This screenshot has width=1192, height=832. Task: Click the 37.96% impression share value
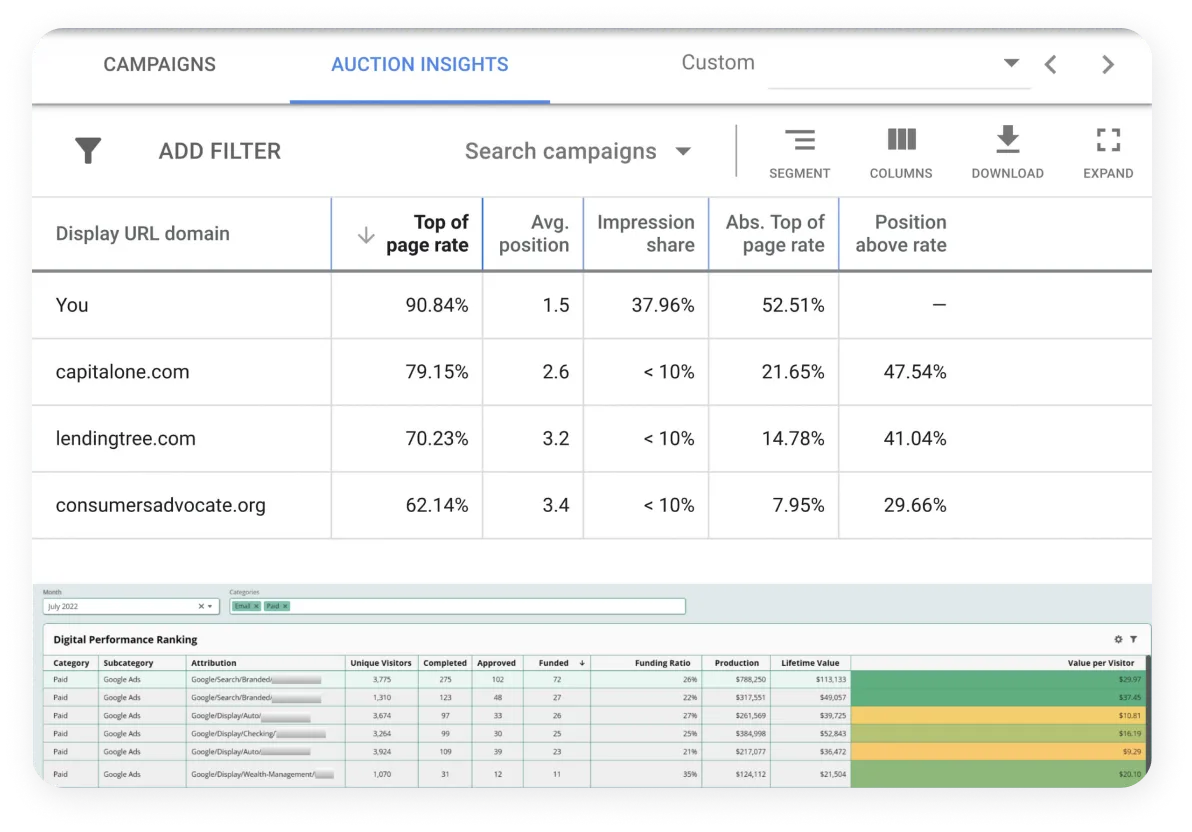(663, 305)
